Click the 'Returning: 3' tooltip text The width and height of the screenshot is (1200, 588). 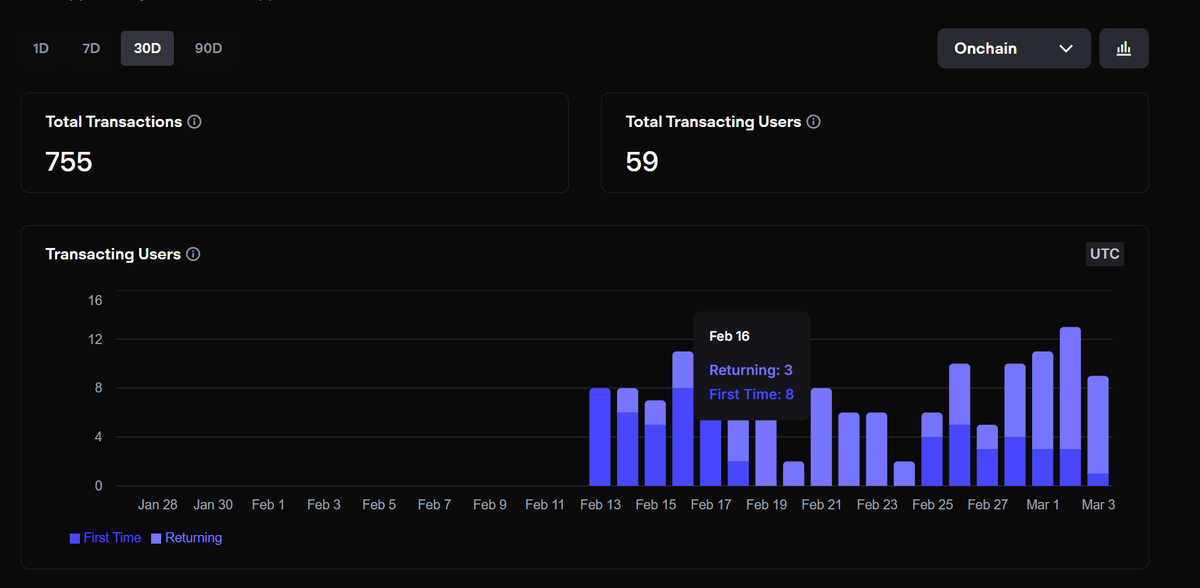coord(751,370)
